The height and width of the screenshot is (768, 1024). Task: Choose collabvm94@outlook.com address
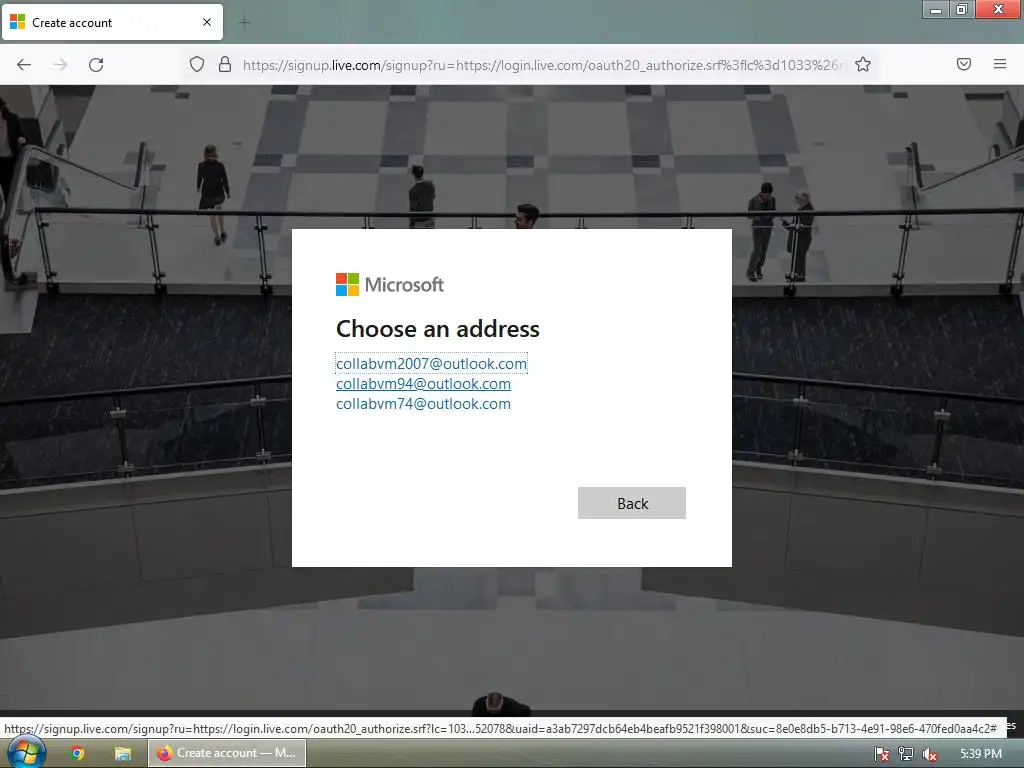coord(423,384)
